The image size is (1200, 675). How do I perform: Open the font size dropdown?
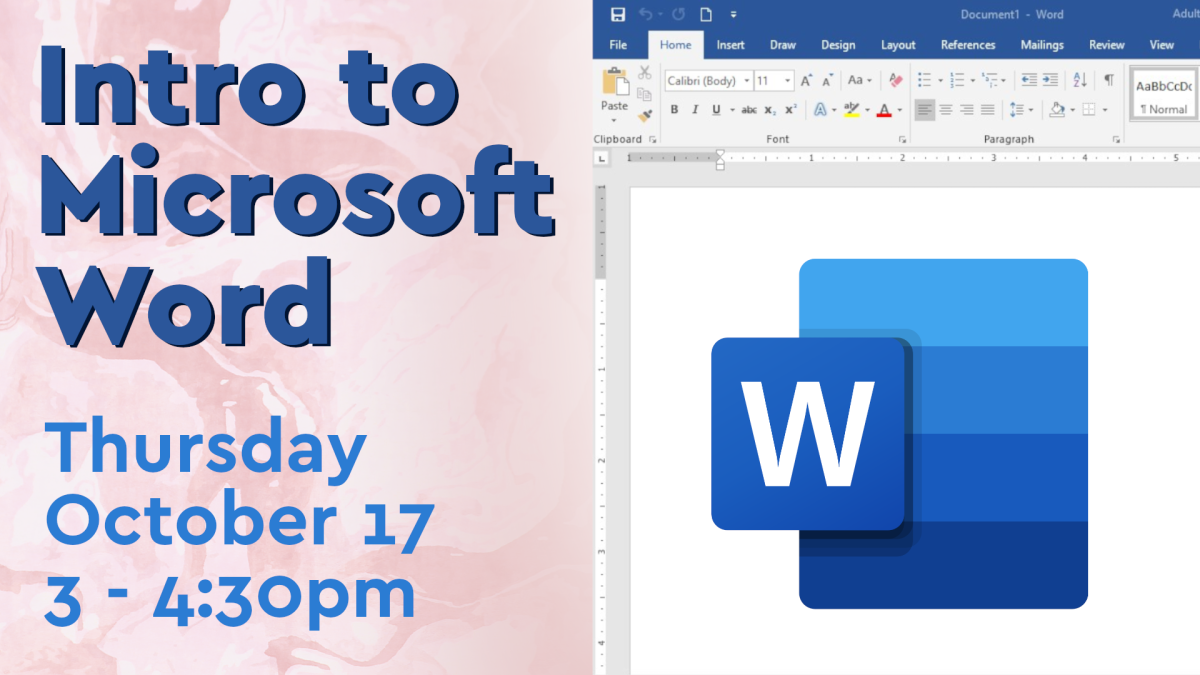(787, 79)
